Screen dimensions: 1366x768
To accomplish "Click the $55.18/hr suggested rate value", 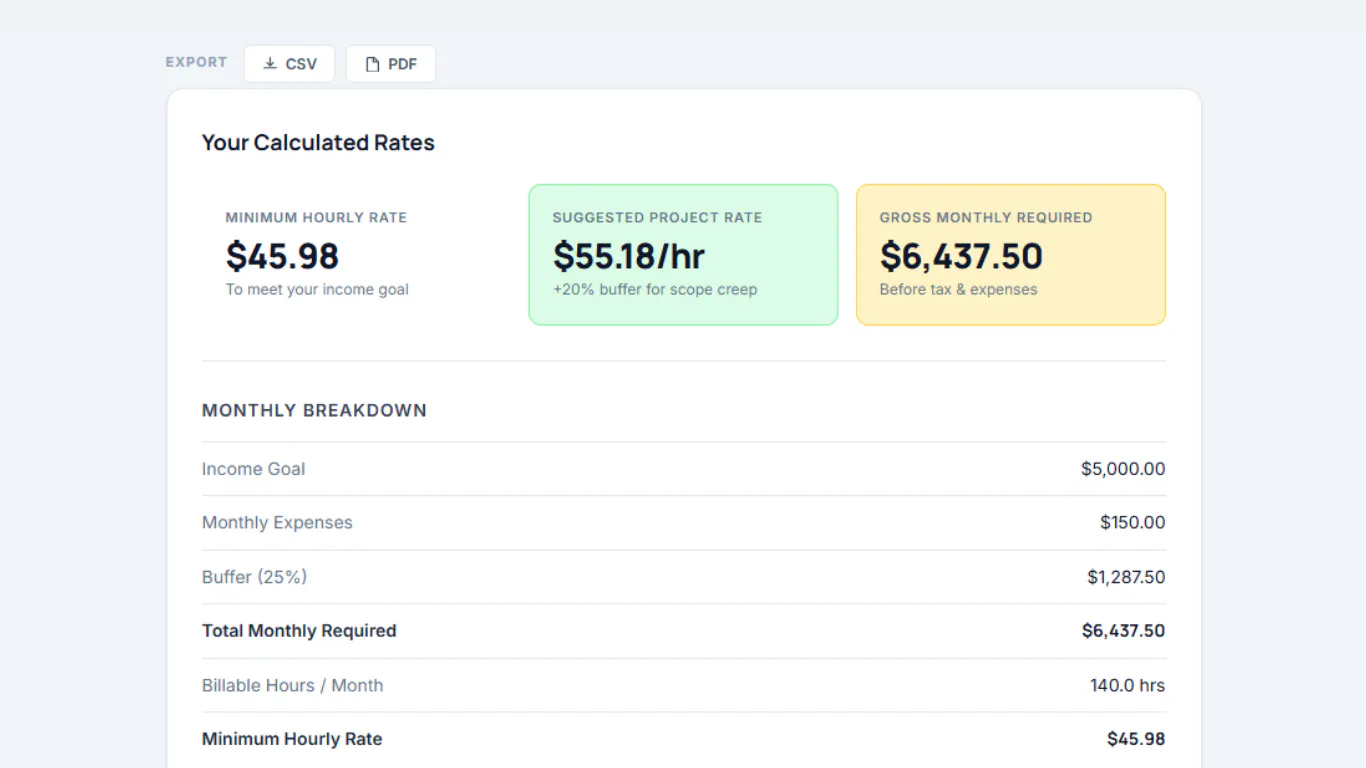I will (629, 256).
